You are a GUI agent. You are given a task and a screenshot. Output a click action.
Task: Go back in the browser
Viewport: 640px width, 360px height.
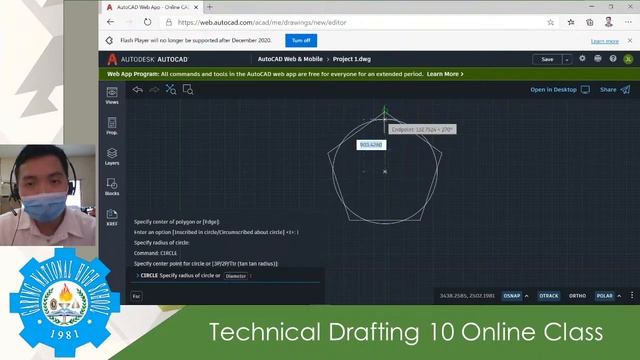111,22
